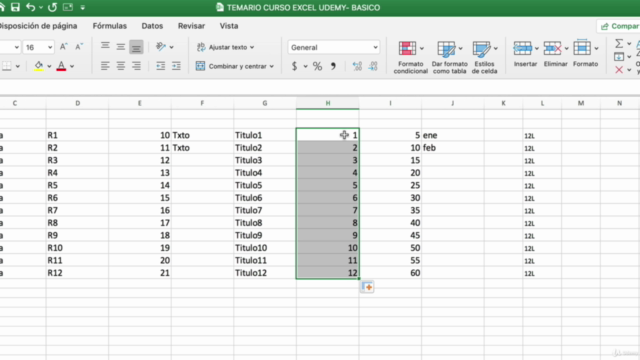Select cell with value 60

click(390, 273)
